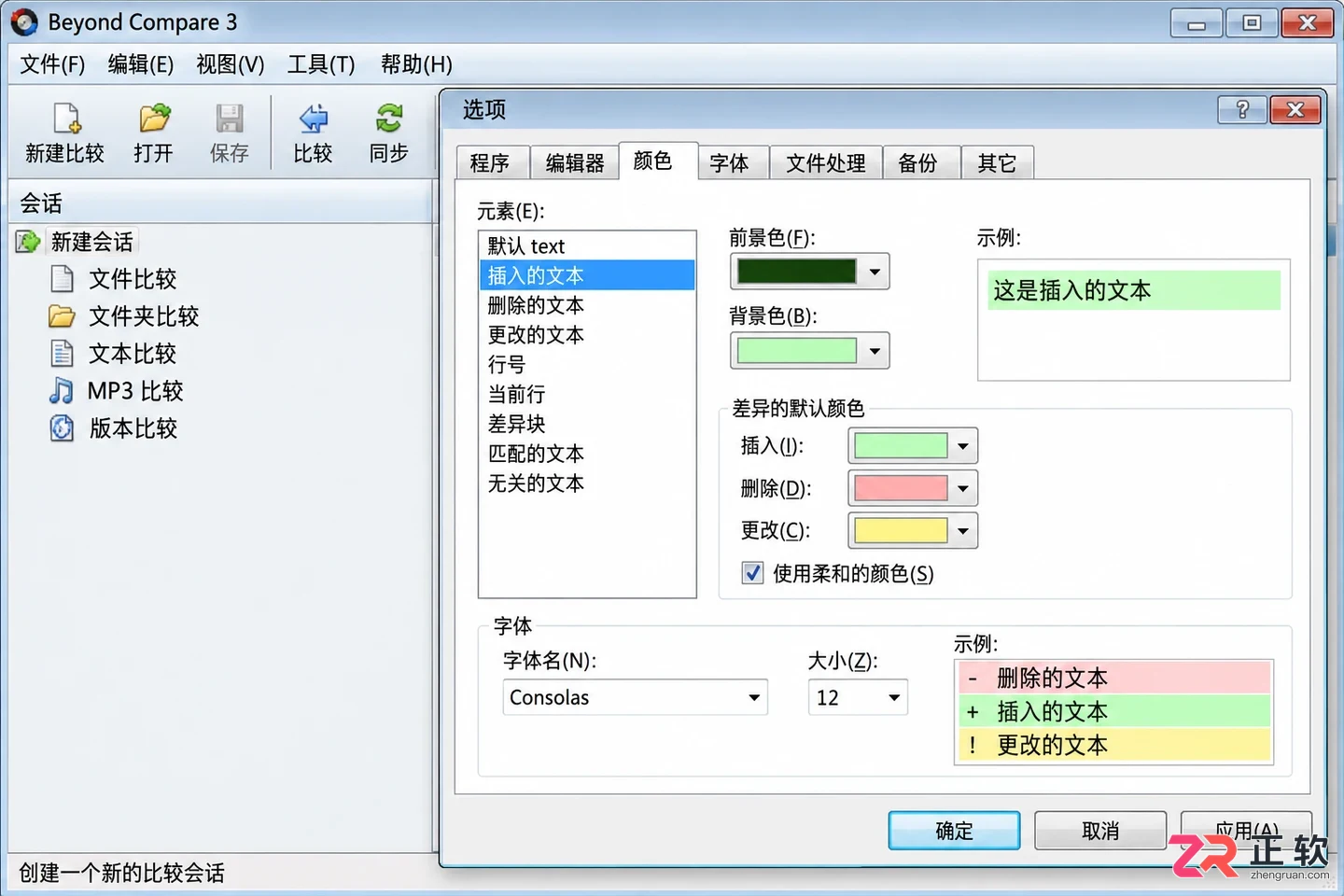1344x896 pixels.
Task: Switch to the 文件处理 tab
Action: click(x=826, y=163)
